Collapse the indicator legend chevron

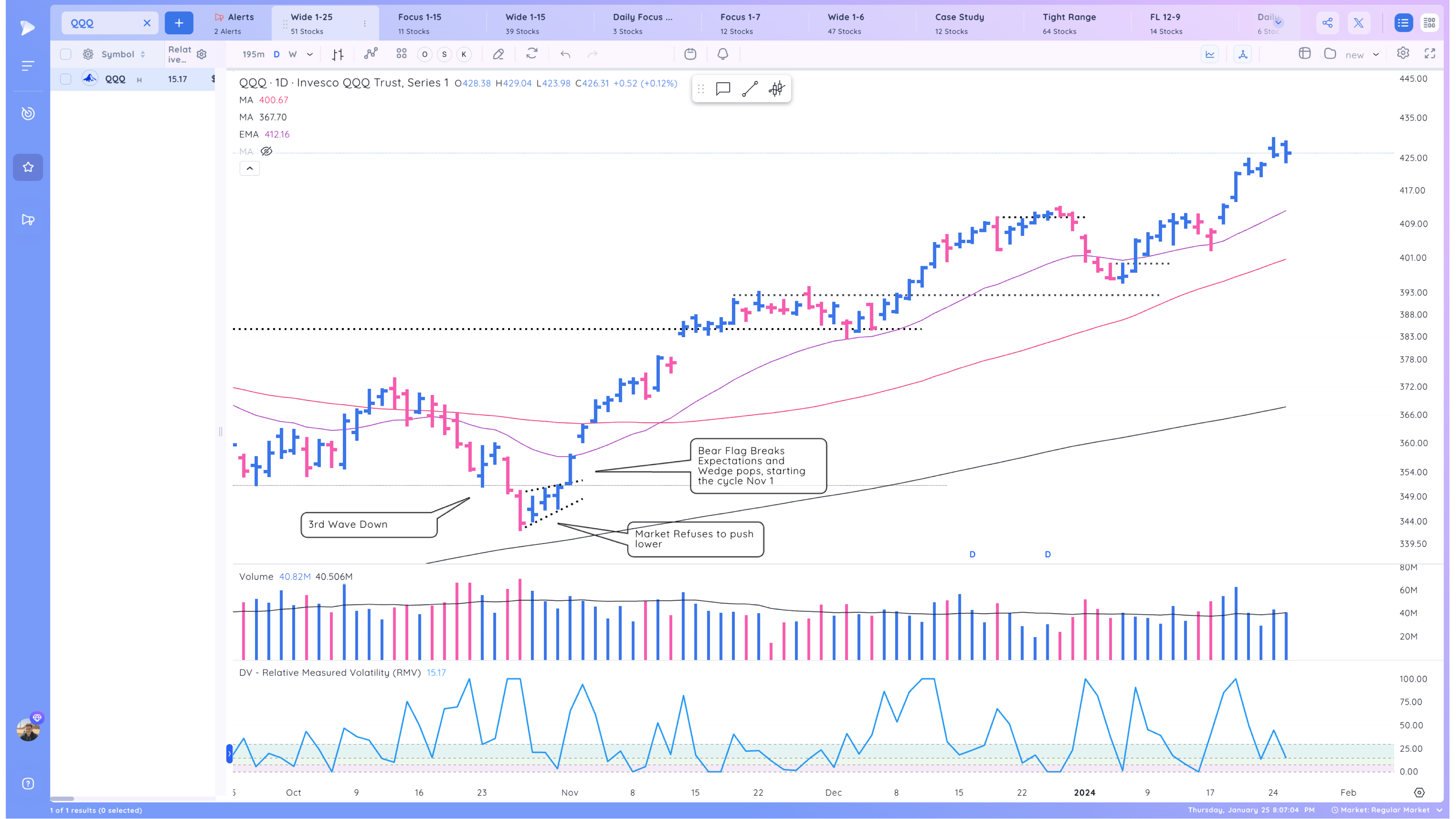250,169
